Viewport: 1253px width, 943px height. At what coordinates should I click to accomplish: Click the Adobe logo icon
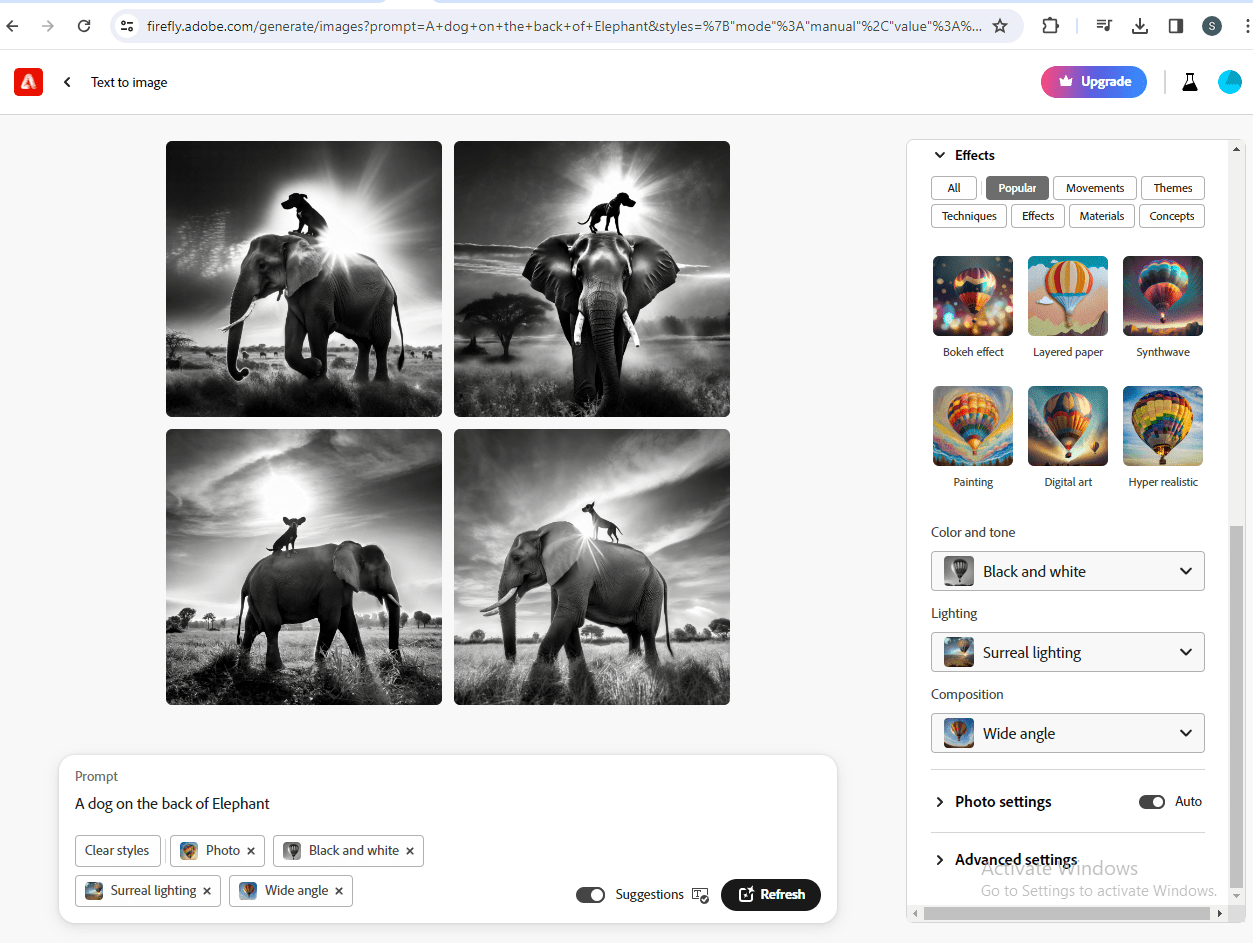pos(28,82)
